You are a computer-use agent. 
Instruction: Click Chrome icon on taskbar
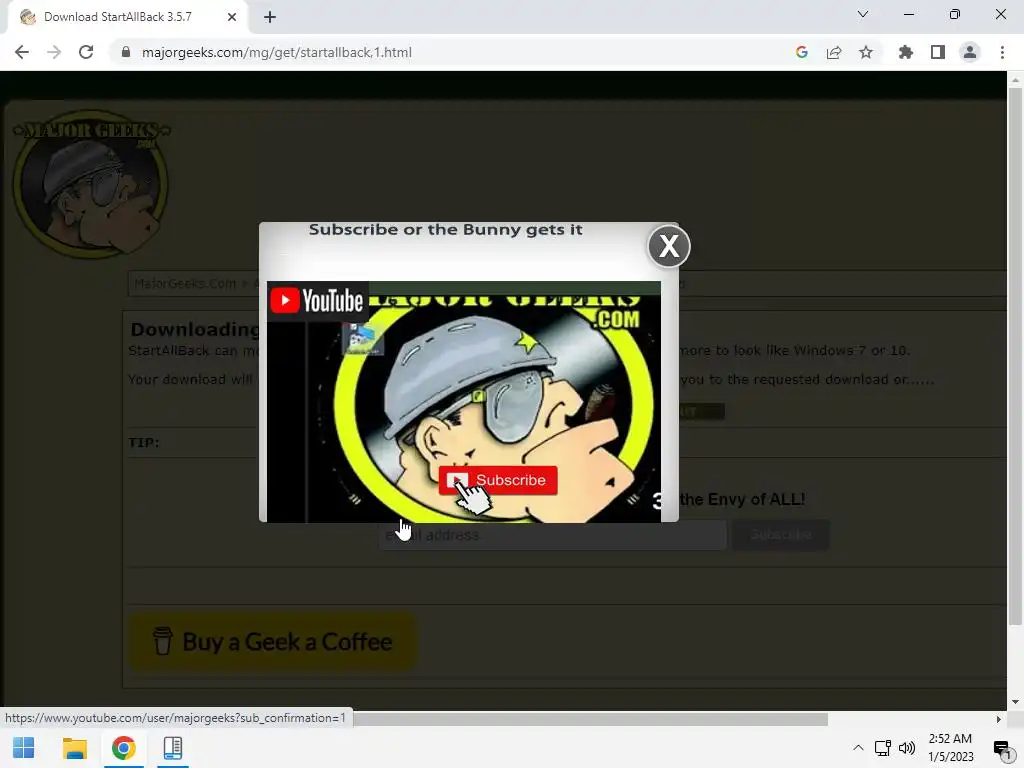point(123,748)
